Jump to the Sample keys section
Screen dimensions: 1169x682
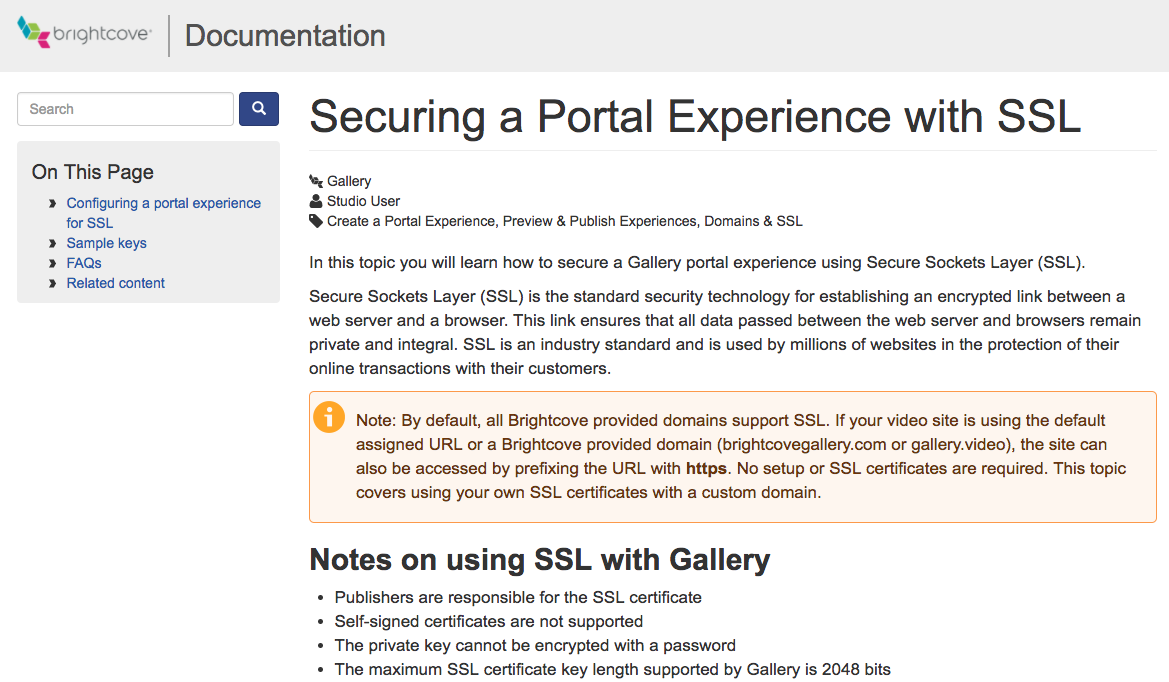107,243
